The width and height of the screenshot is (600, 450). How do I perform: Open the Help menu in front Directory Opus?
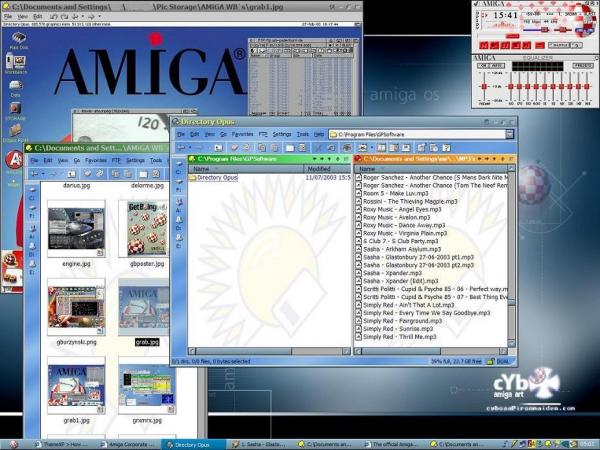[x=319, y=134]
